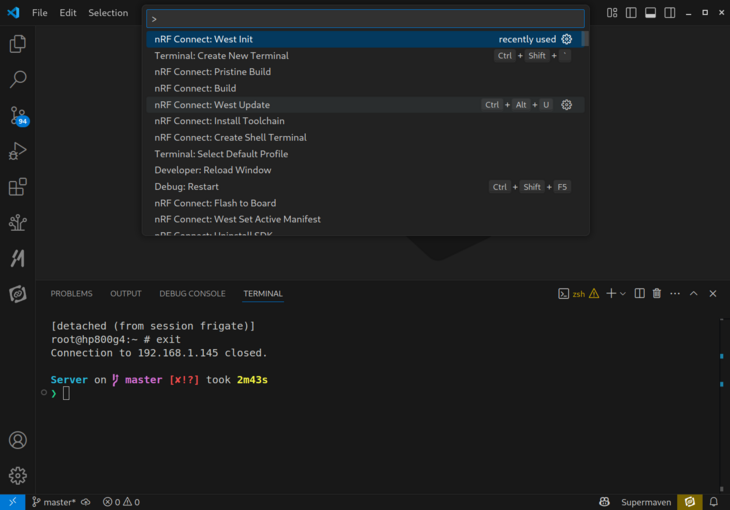Screen dimensions: 730x510
Task: Click the command palette list scrollbar
Action: [x=586, y=39]
